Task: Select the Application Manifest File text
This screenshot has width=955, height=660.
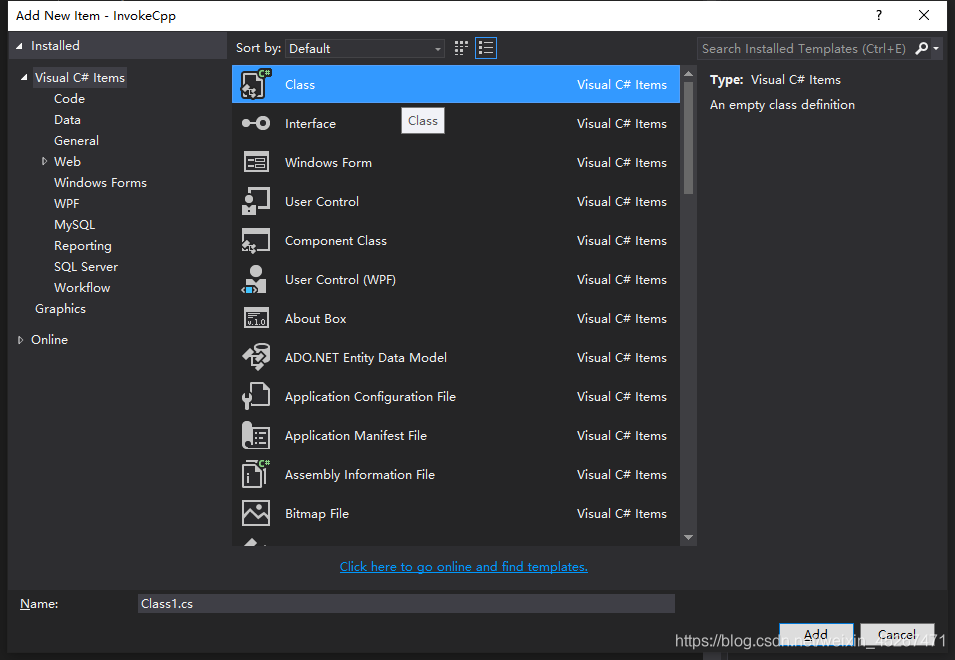Action: (x=356, y=435)
